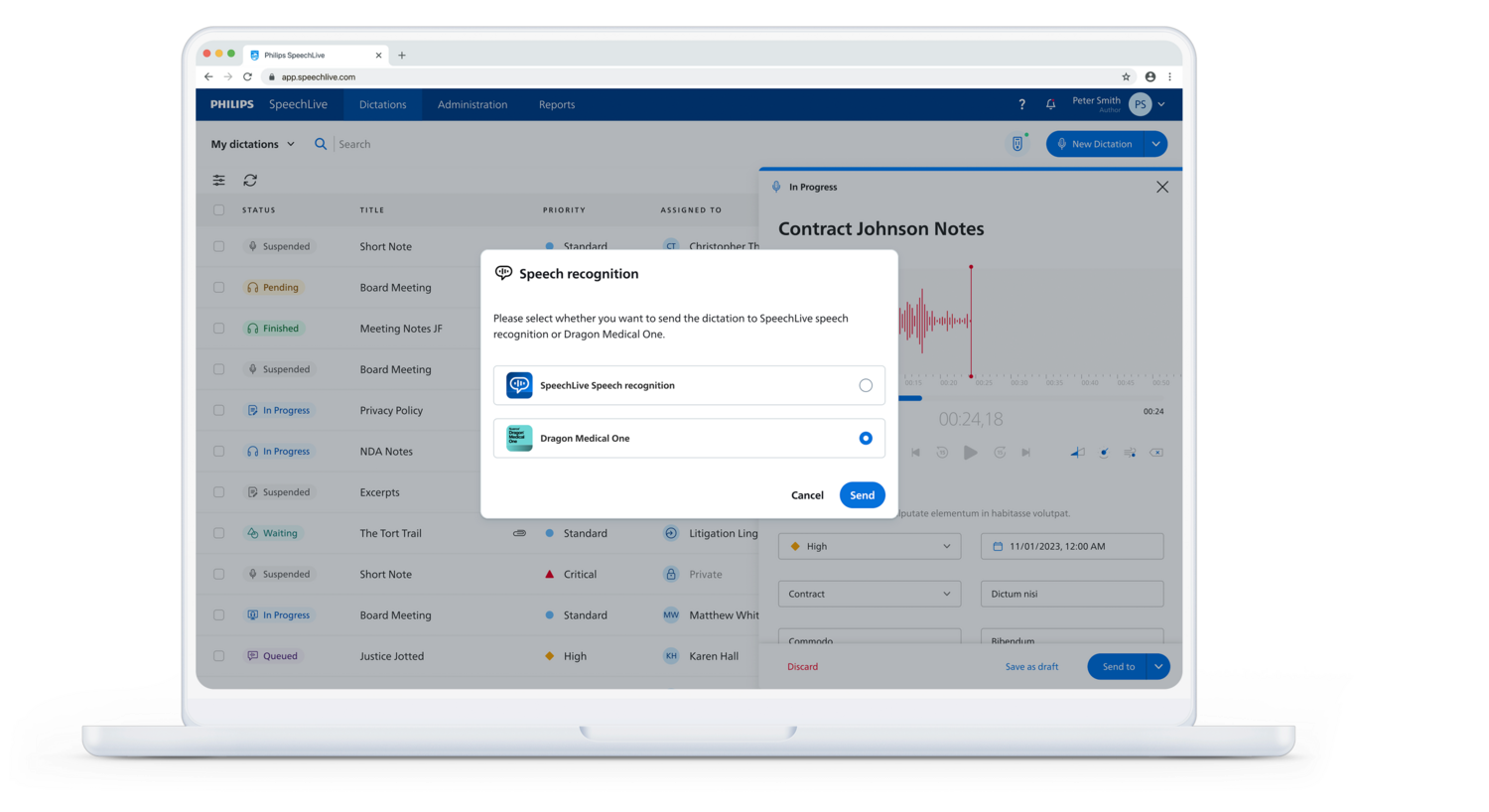Click the MW avatar for Matthew Whit

tap(671, 615)
